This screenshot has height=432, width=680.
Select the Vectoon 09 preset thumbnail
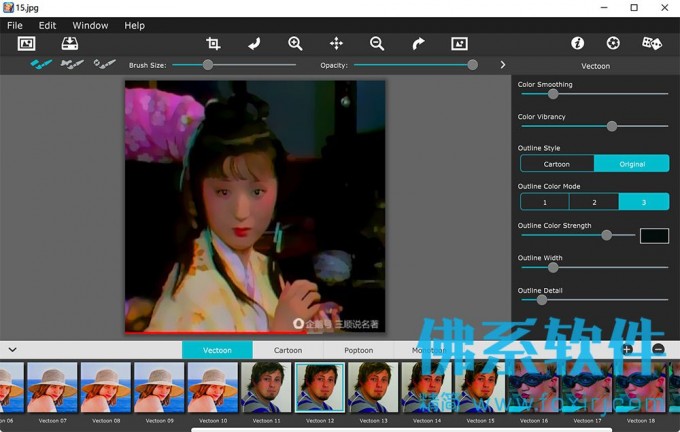(159, 387)
